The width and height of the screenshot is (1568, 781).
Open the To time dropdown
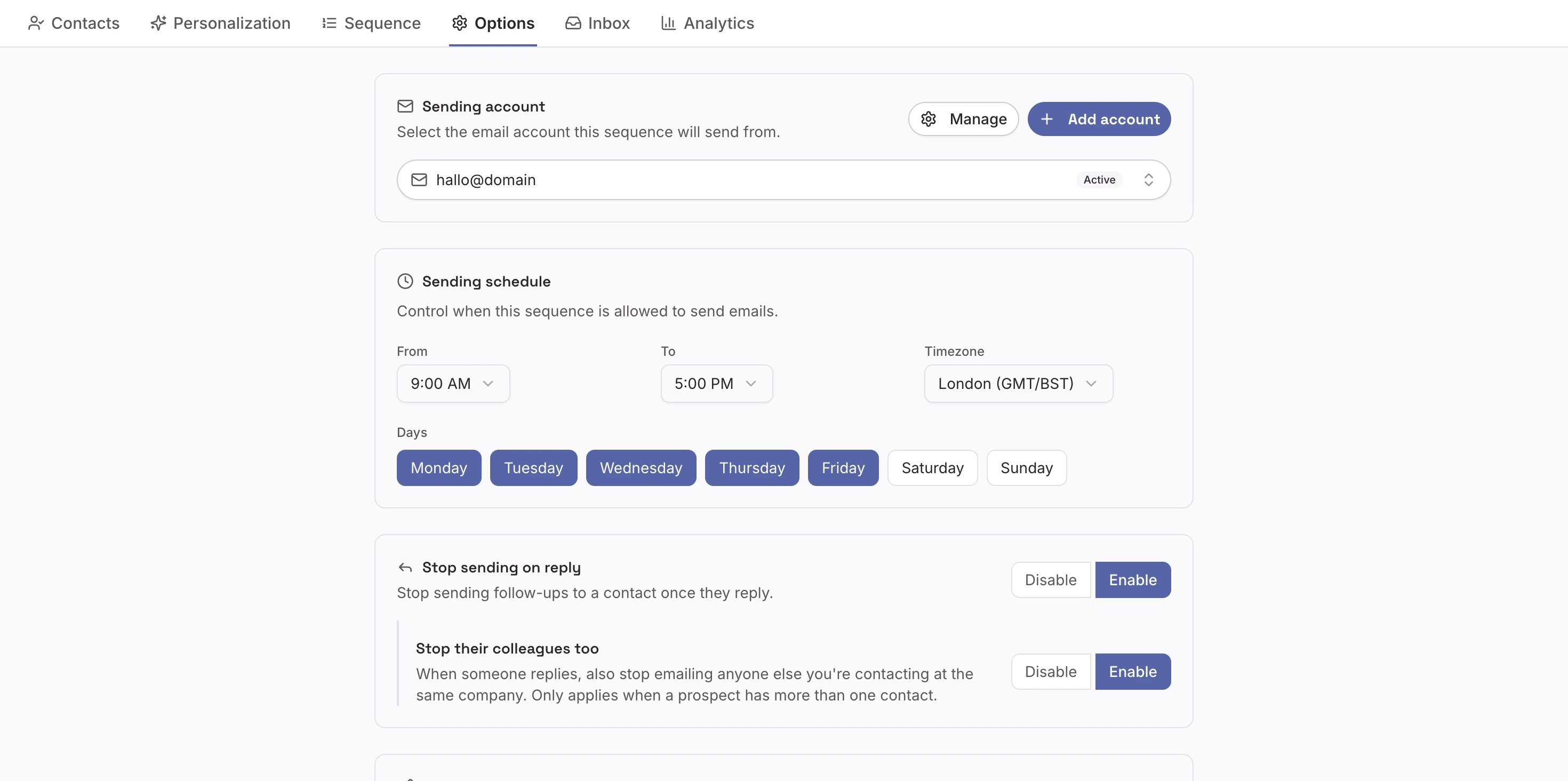(716, 384)
